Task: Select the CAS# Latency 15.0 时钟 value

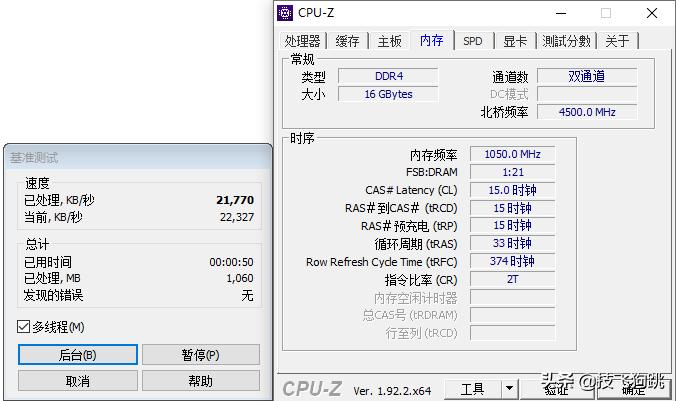Action: point(512,190)
